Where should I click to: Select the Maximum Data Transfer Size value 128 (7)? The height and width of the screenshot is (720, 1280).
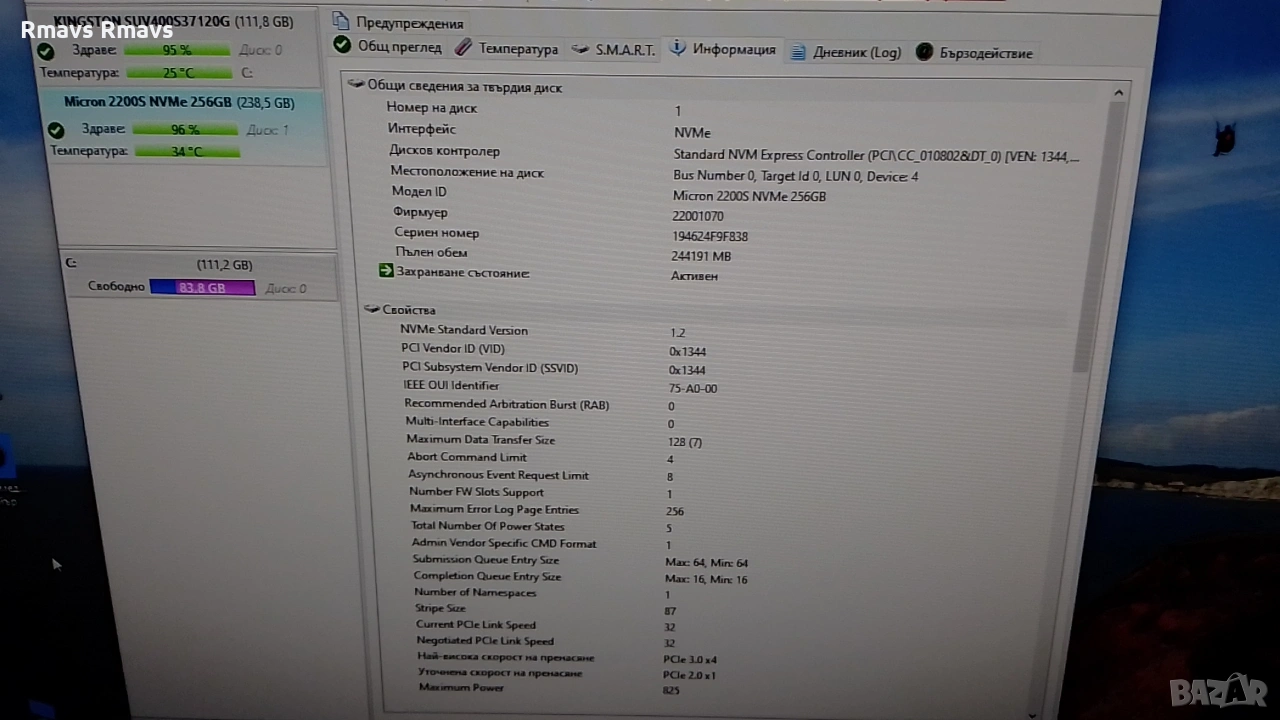685,442
